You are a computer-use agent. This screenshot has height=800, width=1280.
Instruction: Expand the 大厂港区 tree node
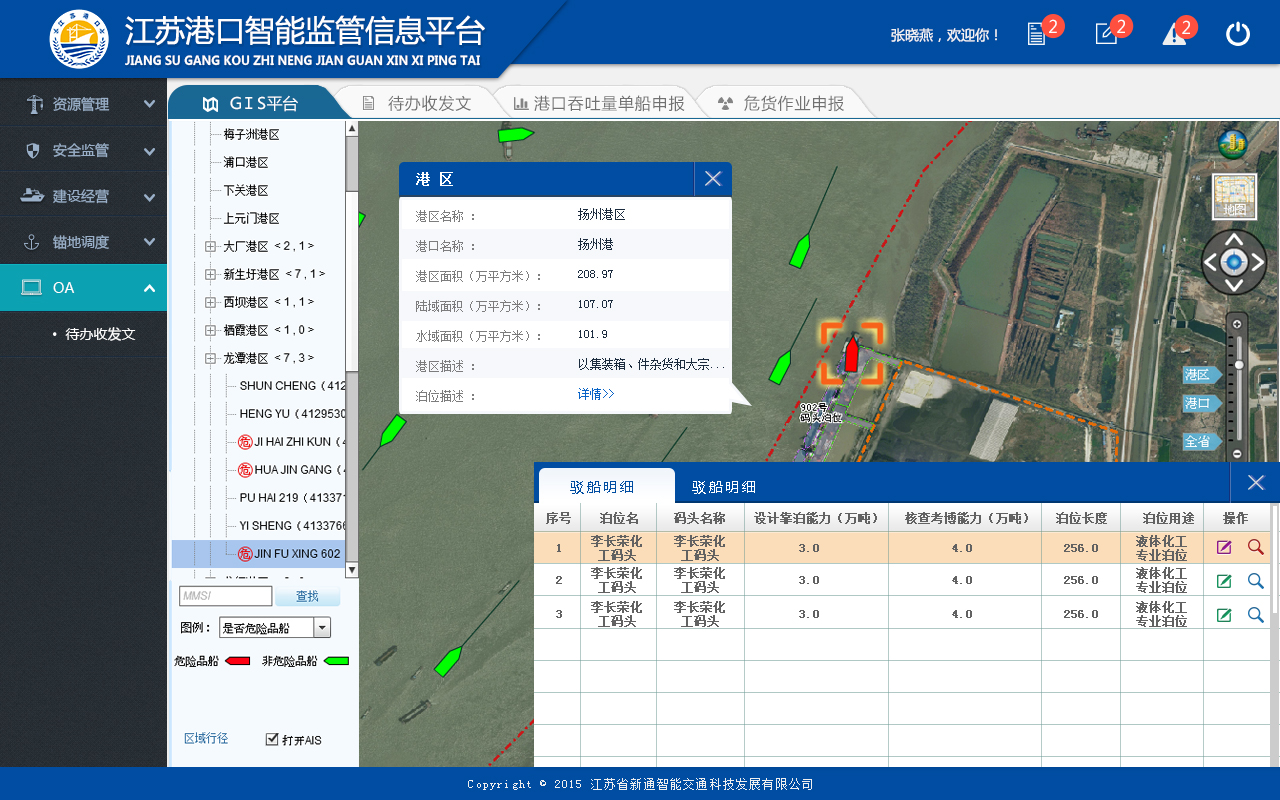click(210, 246)
